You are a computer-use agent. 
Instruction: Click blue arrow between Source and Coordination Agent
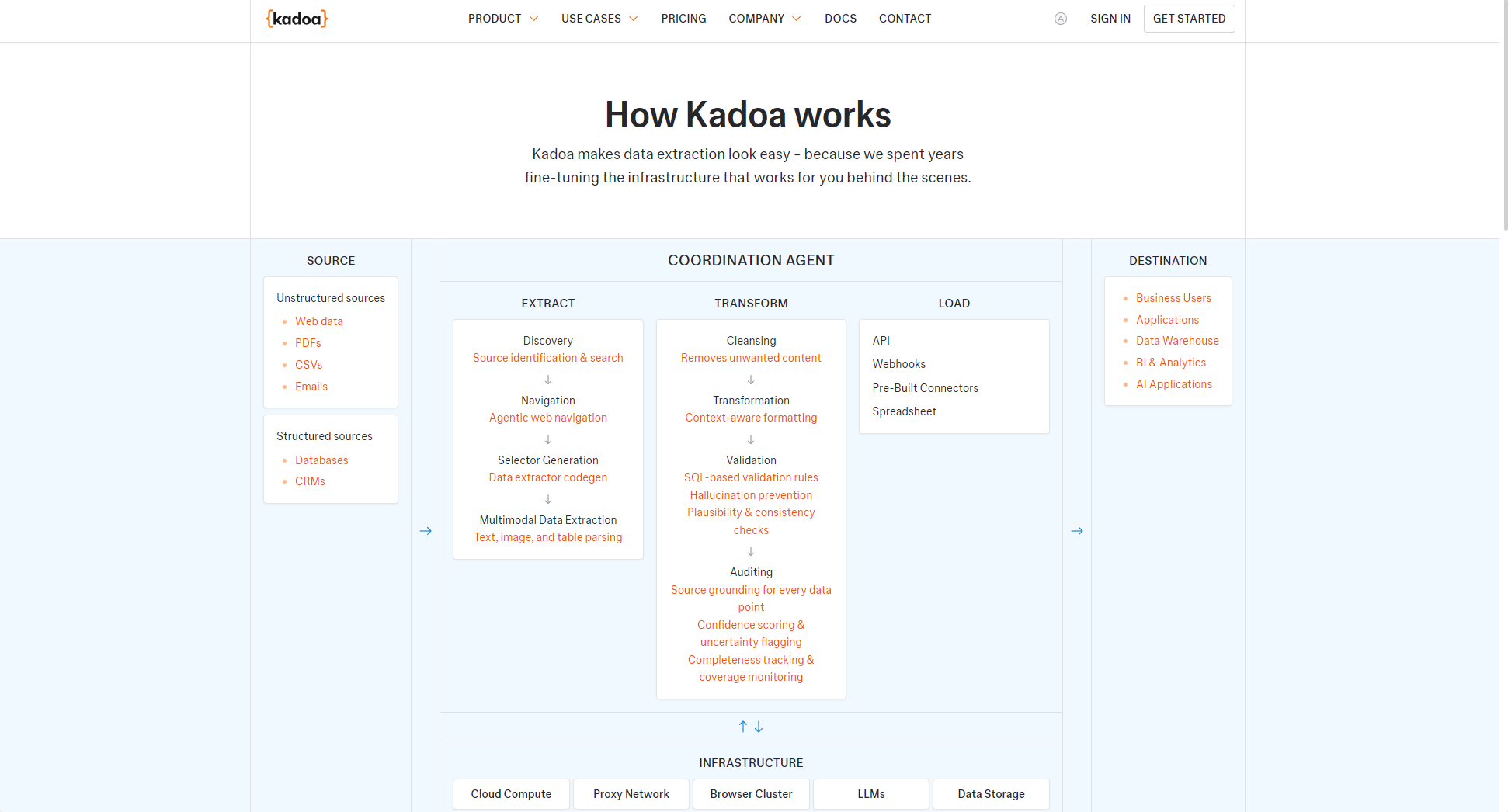pos(426,531)
